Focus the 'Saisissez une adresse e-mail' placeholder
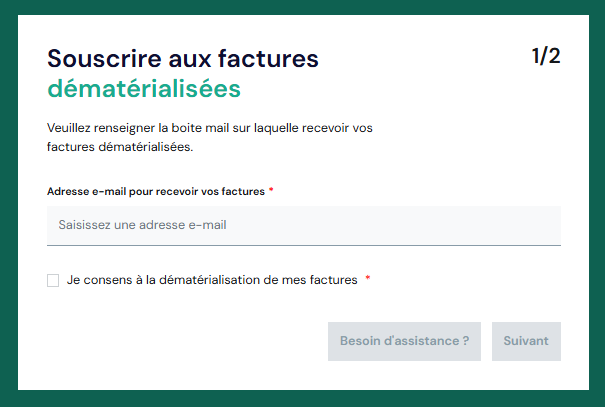The height and width of the screenshot is (407, 605). [142, 225]
